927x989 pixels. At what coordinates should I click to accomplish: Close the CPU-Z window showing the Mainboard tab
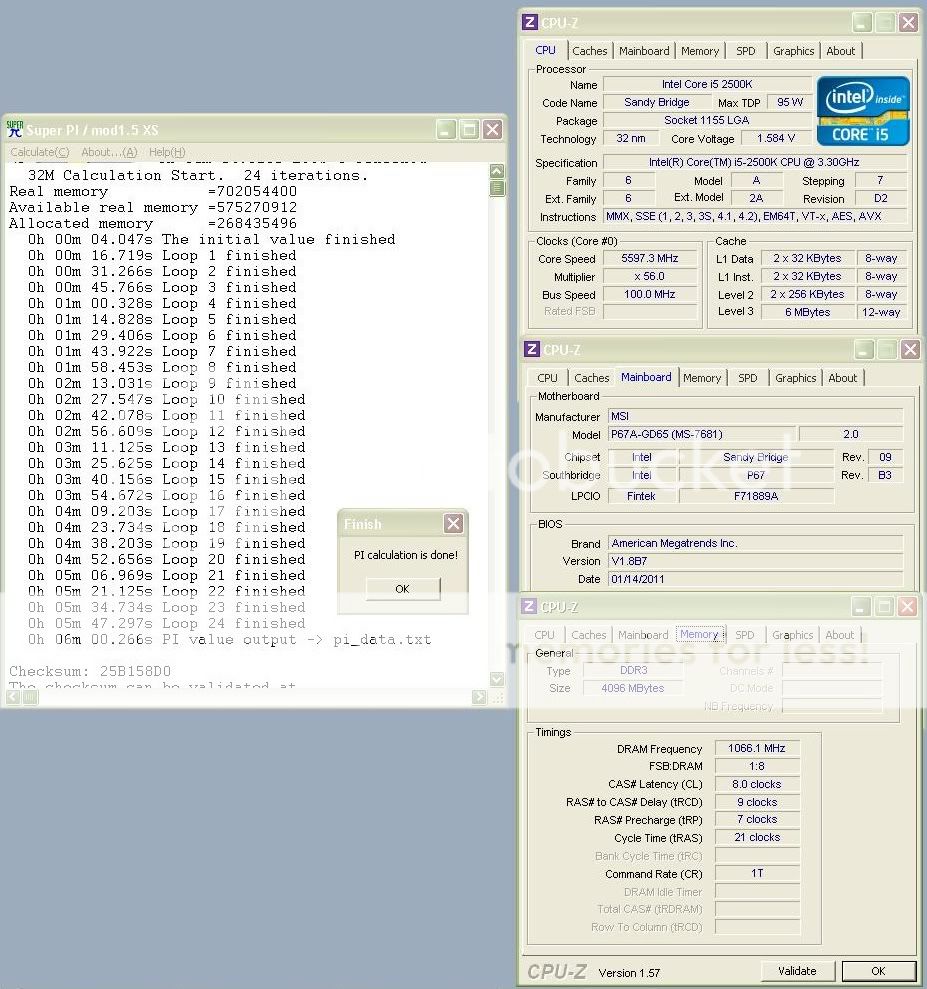908,350
